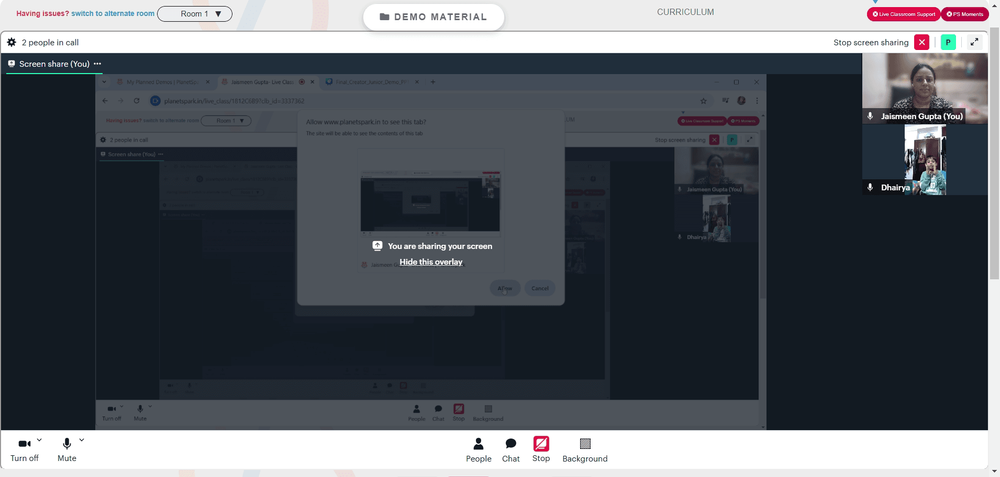This screenshot has height=477, width=1000.
Task: Click red X to stop screen sharing
Action: 922,43
